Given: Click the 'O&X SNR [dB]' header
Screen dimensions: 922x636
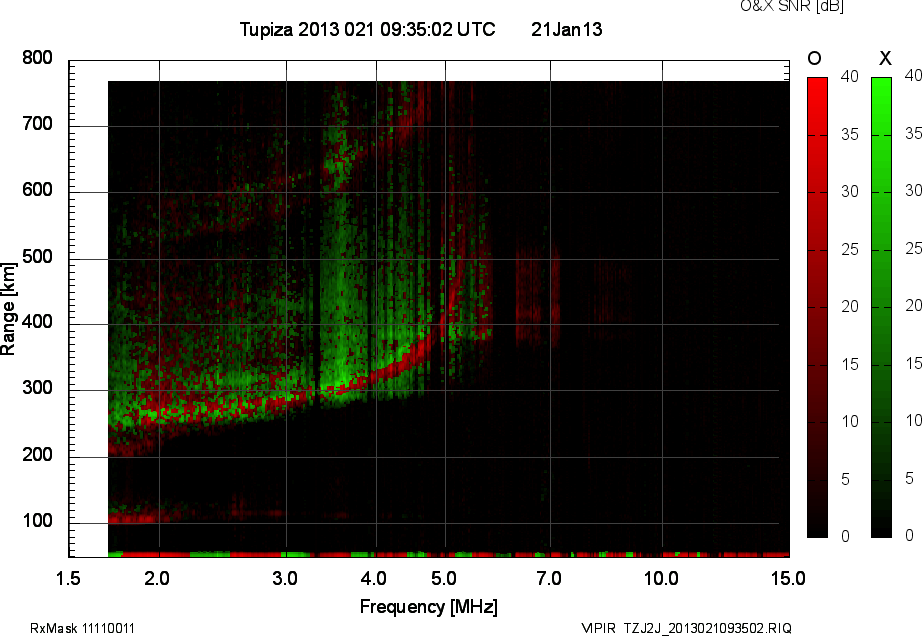Looking at the screenshot, I should pyautogui.click(x=791, y=6).
